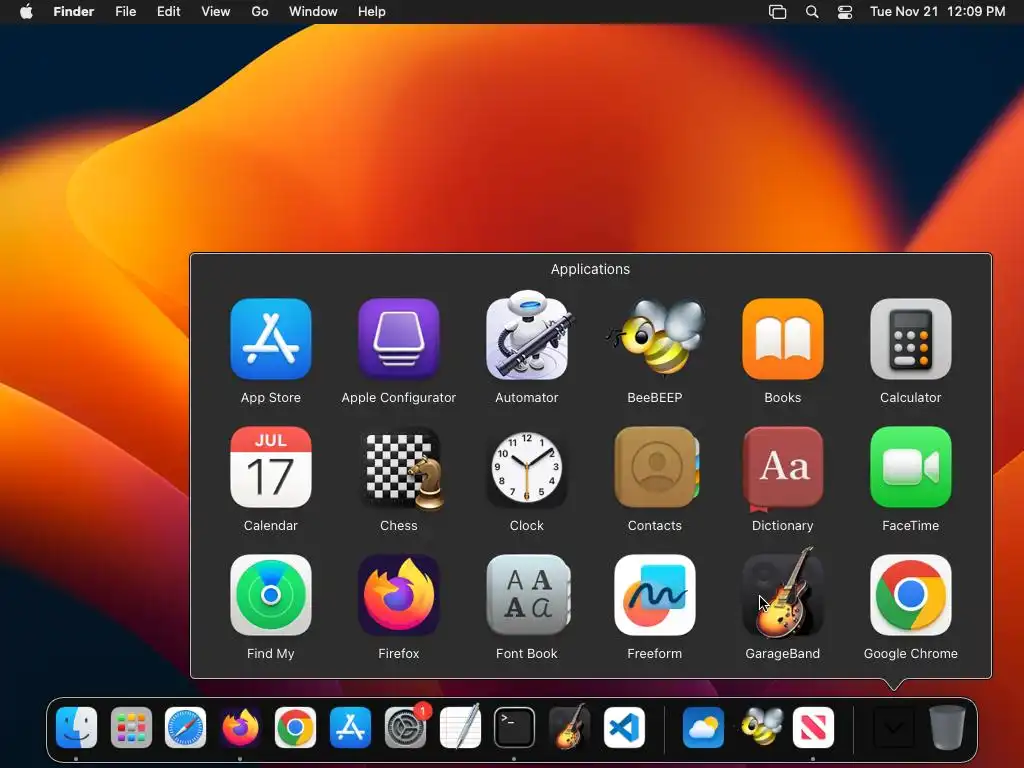Launch BeeBEEP from the Applications grid
The height and width of the screenshot is (768, 1024).
tap(655, 338)
